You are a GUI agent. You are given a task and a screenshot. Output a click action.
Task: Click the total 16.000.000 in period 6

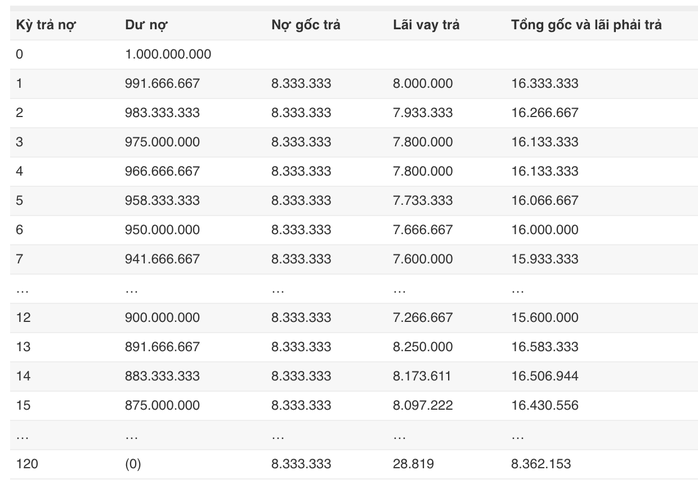pos(544,230)
